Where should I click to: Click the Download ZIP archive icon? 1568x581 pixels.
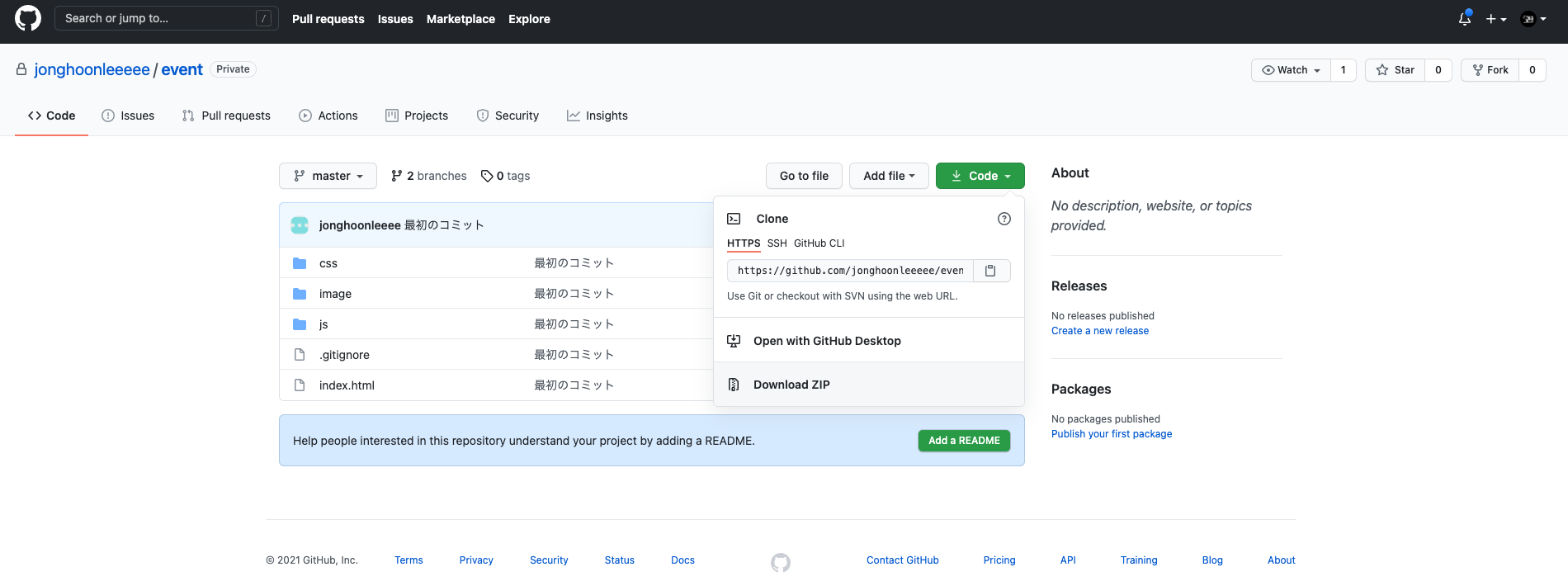click(734, 385)
